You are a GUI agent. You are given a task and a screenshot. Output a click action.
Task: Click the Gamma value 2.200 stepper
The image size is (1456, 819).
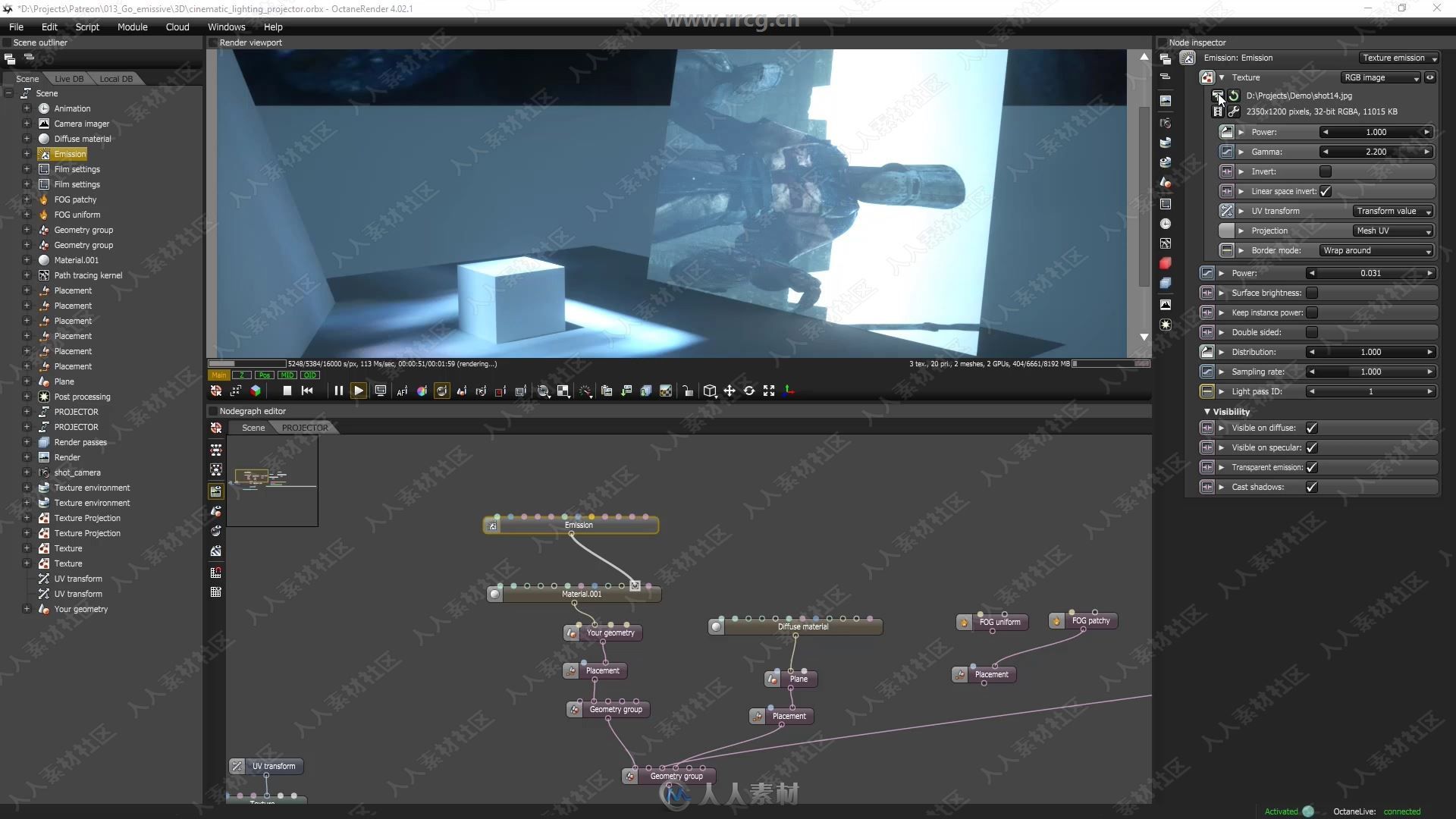pyautogui.click(x=1376, y=151)
